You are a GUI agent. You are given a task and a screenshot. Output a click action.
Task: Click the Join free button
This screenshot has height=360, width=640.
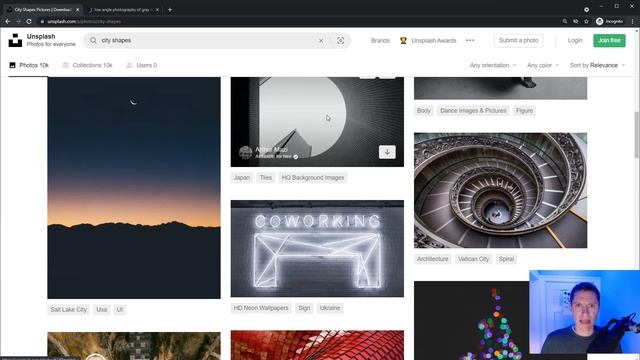[x=609, y=40]
